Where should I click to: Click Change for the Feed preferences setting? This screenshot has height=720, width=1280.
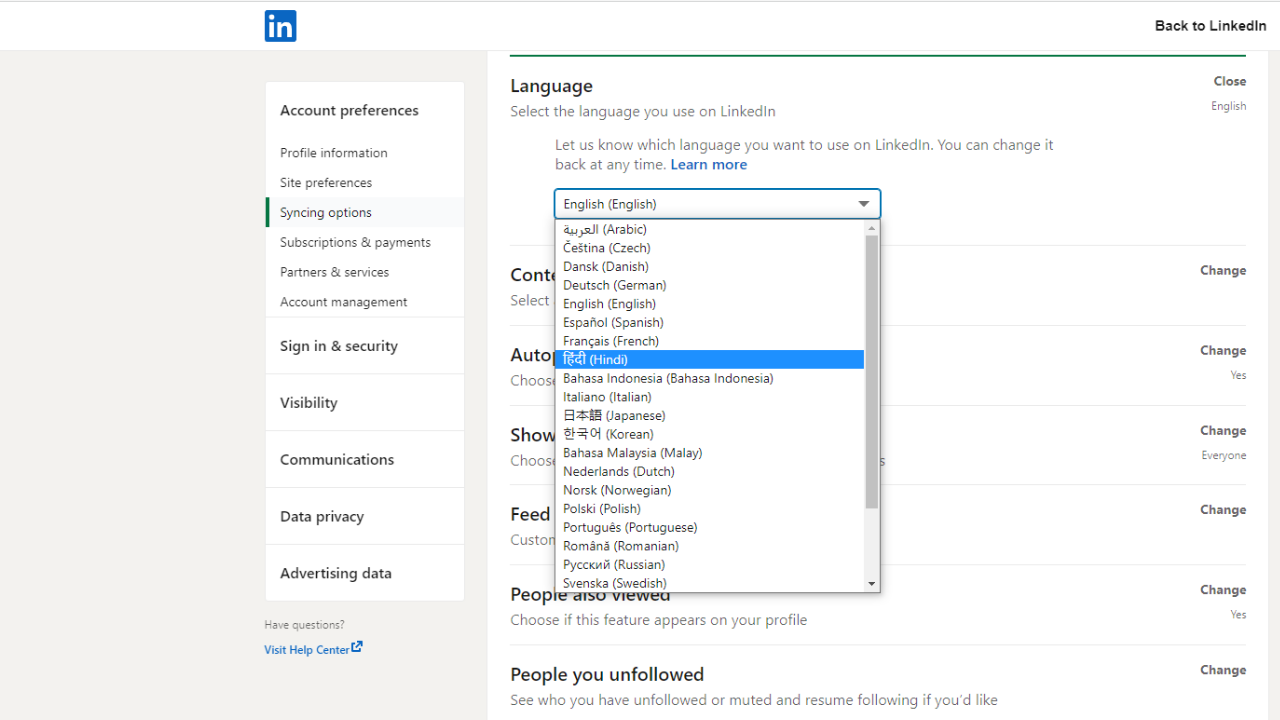[1223, 509]
